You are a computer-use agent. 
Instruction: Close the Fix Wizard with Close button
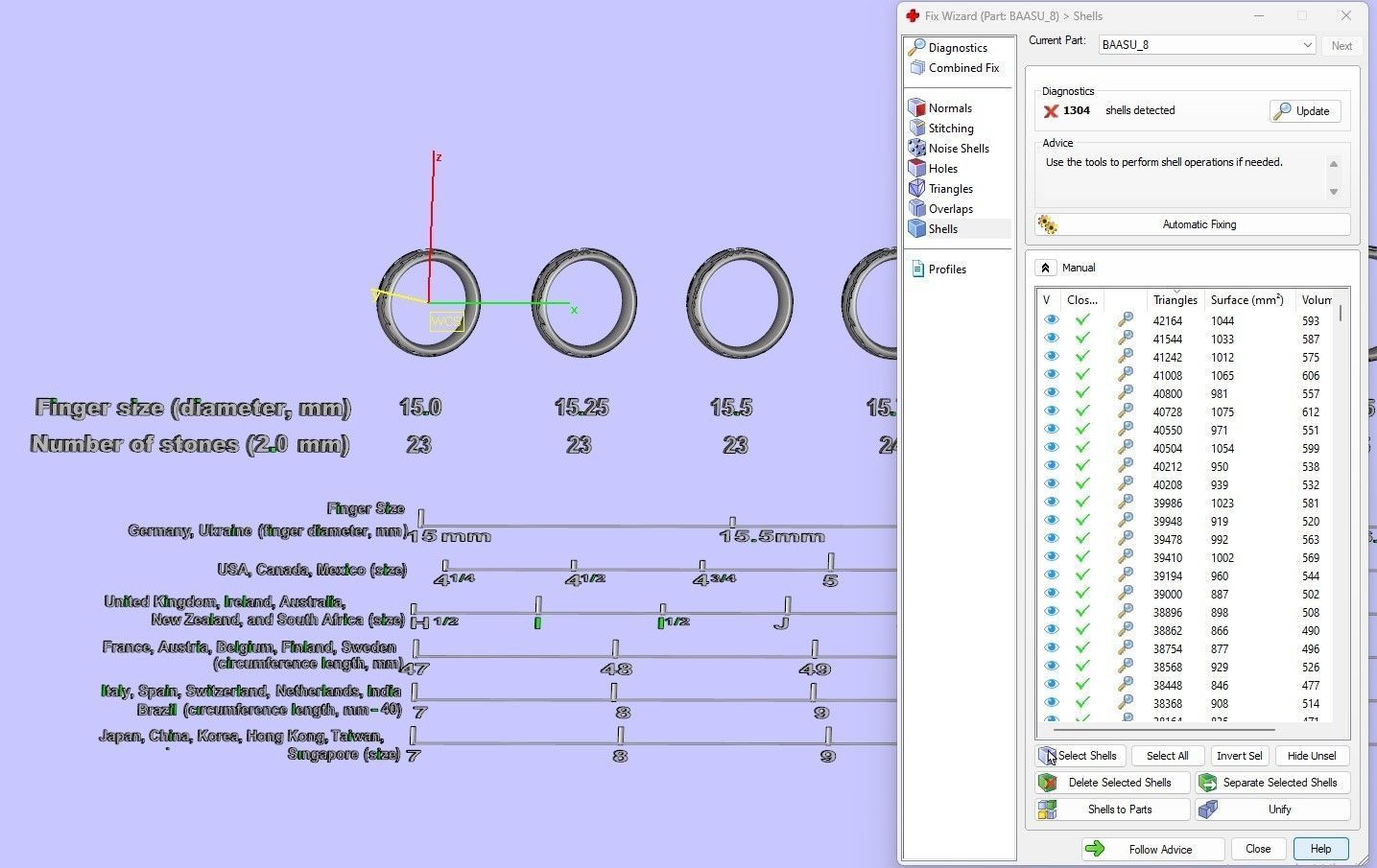point(1258,849)
